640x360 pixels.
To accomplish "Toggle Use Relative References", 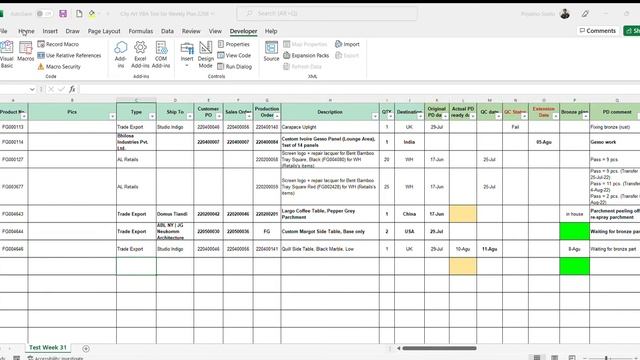I will tap(69, 55).
